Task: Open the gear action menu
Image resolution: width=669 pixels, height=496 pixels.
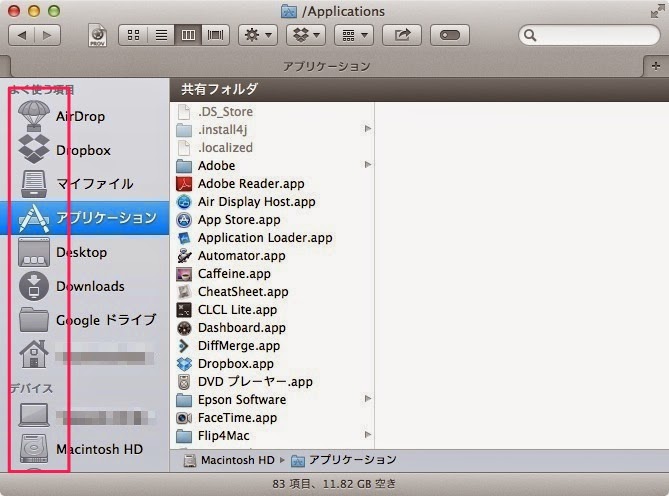Action: [x=258, y=35]
